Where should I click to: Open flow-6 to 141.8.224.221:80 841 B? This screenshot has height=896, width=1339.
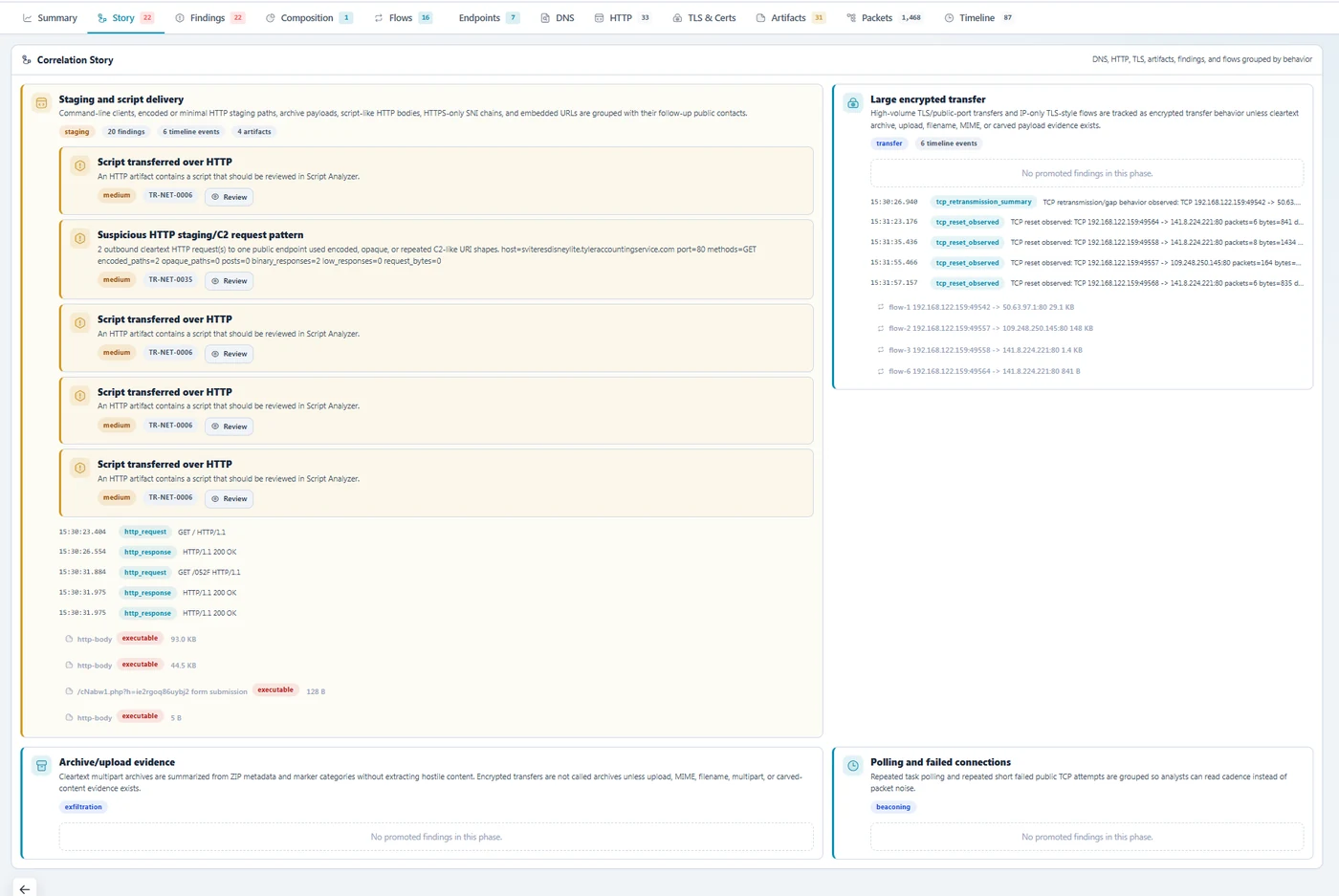click(984, 371)
